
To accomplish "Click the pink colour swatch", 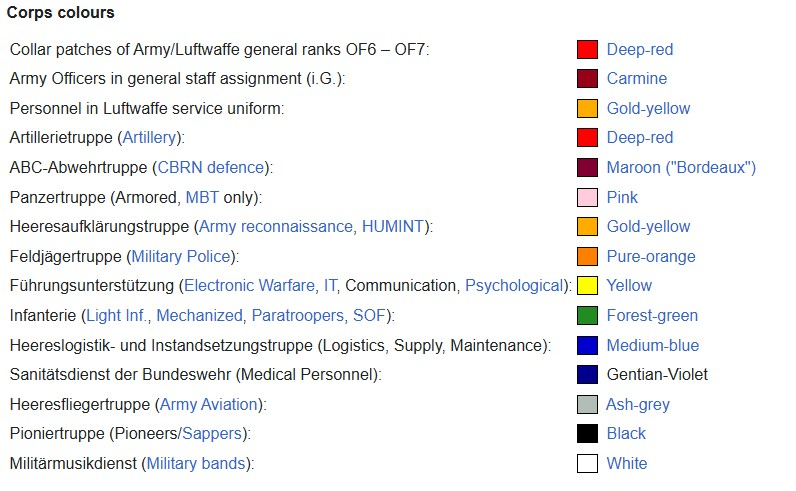I will pyautogui.click(x=587, y=198).
